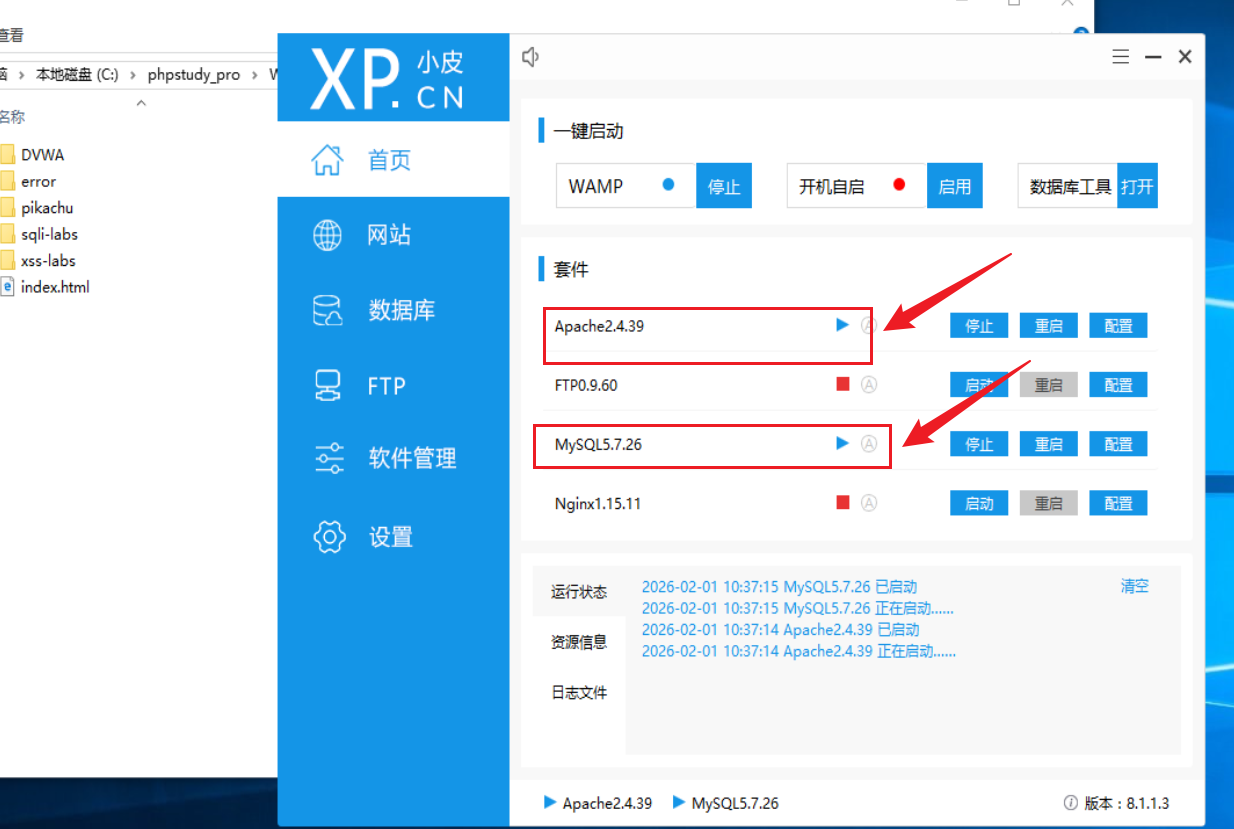The height and width of the screenshot is (829, 1234).
Task: Click version text 8.1.1.3
Action: 1148,803
